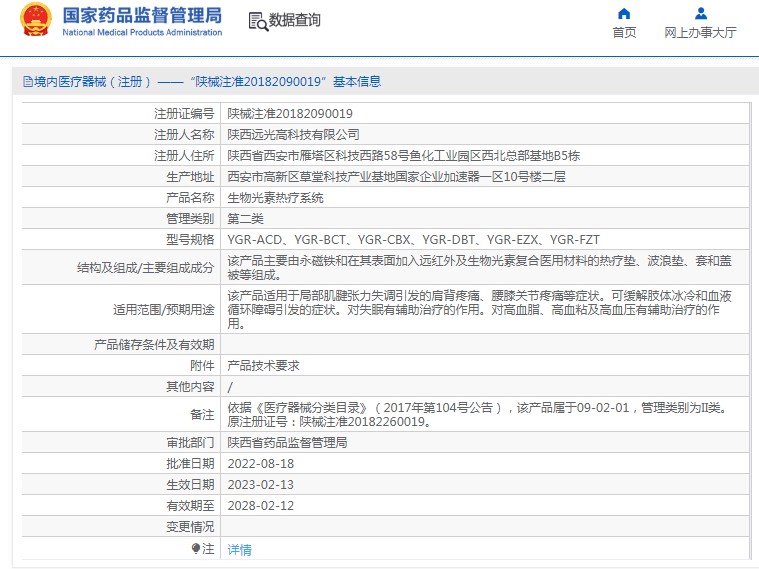Click production address 西安市高新区草堂科技产业基地

(x=396, y=176)
